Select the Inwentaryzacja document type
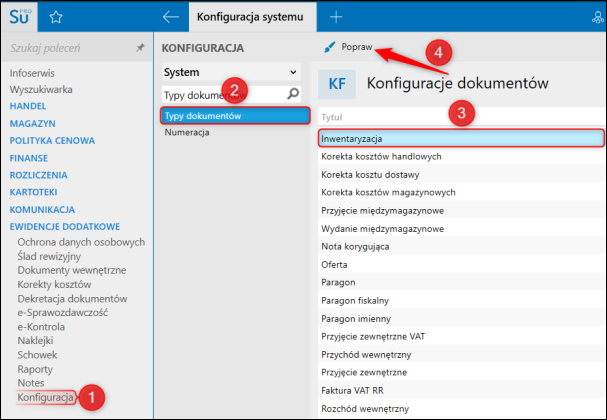The height and width of the screenshot is (420, 607). 461,138
